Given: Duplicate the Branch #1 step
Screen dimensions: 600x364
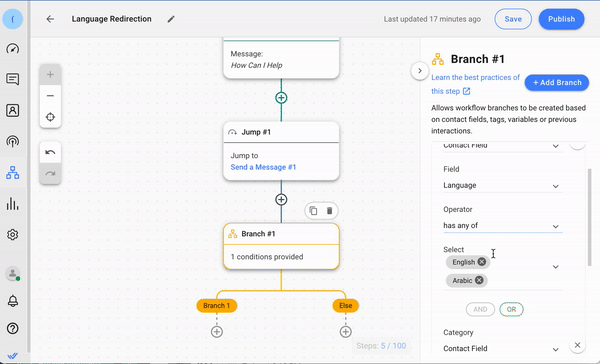Looking at the screenshot, I should click(x=313, y=211).
